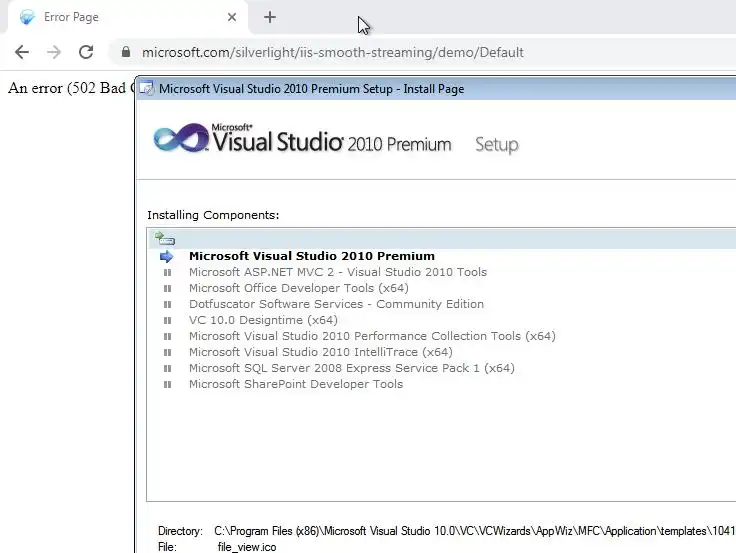Click pause icon beside ASP.NET MVC 2
This screenshot has height=553, width=736.
coord(167,272)
